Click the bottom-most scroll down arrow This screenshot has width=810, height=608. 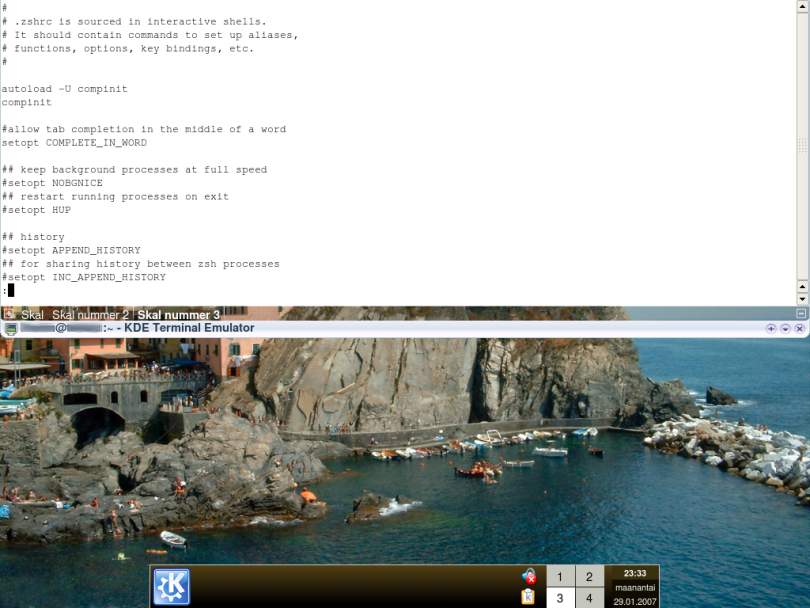(802, 298)
